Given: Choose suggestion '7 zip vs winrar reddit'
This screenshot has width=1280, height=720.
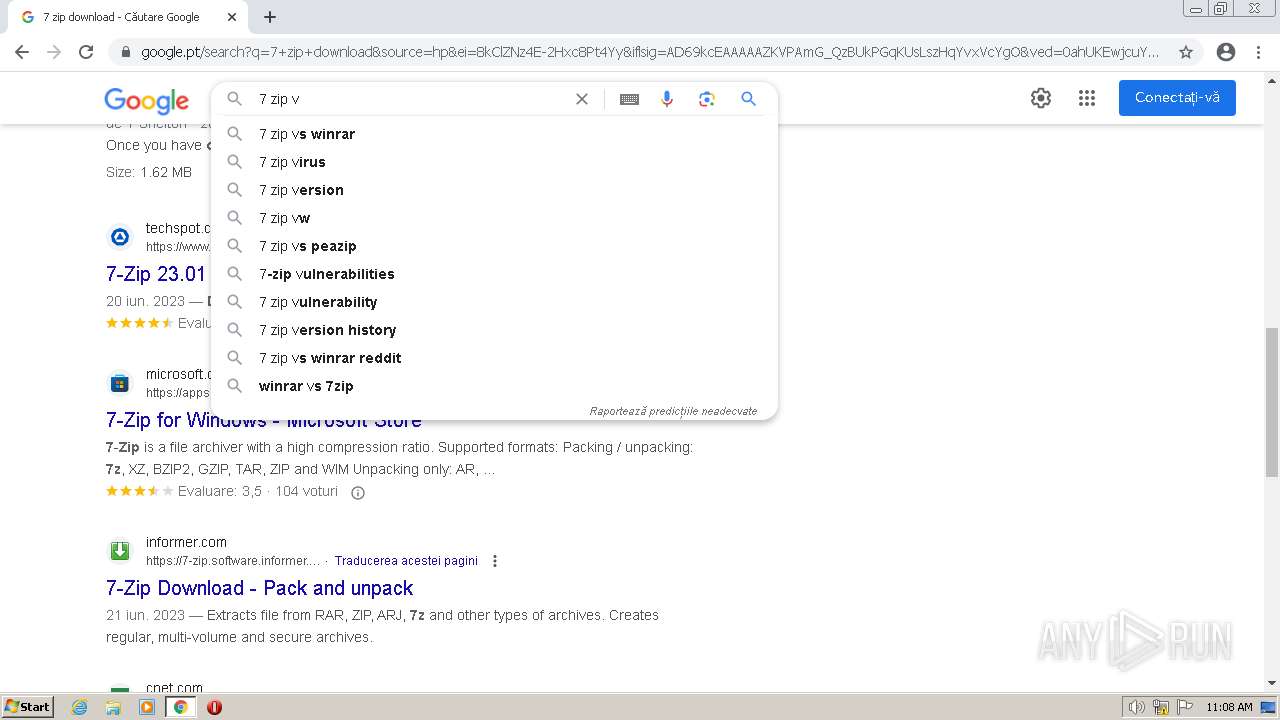Looking at the screenshot, I should 494,358.
